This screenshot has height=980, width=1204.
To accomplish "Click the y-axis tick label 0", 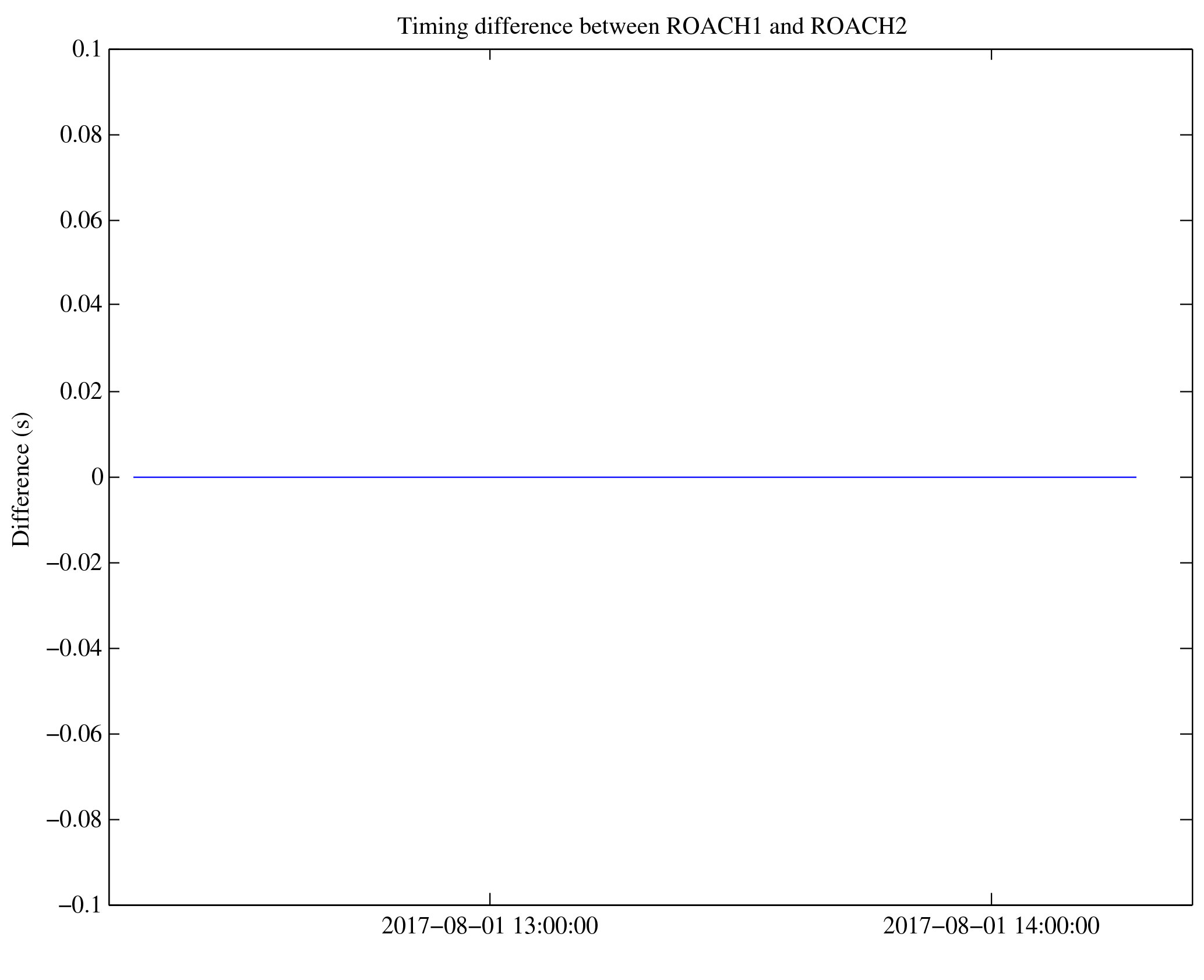I will tap(97, 477).
